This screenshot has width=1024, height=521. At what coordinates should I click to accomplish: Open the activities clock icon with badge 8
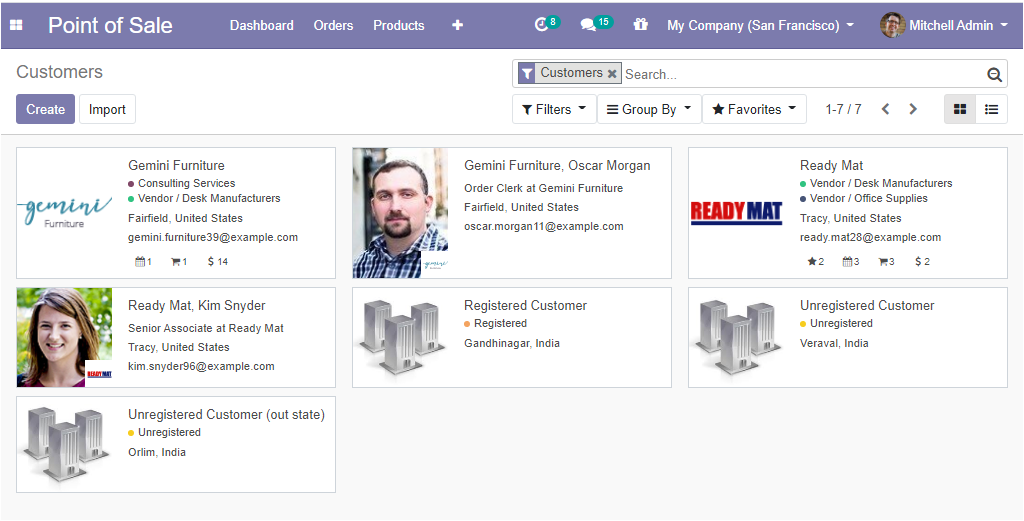(x=541, y=25)
